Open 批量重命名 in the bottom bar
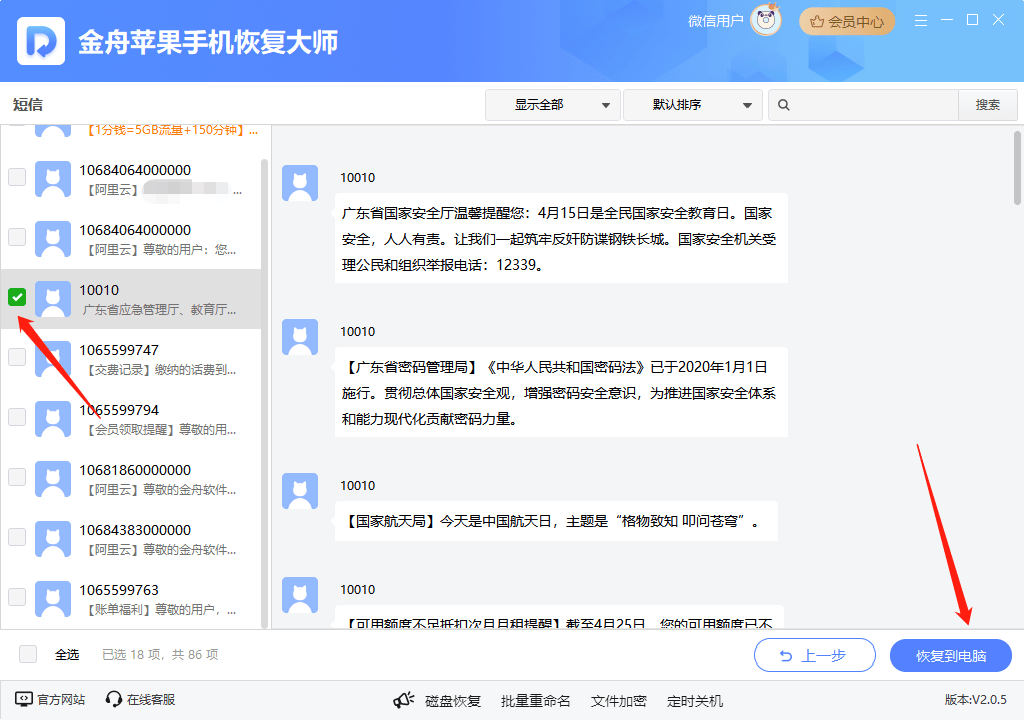Image resolution: width=1024 pixels, height=720 pixels. point(535,701)
